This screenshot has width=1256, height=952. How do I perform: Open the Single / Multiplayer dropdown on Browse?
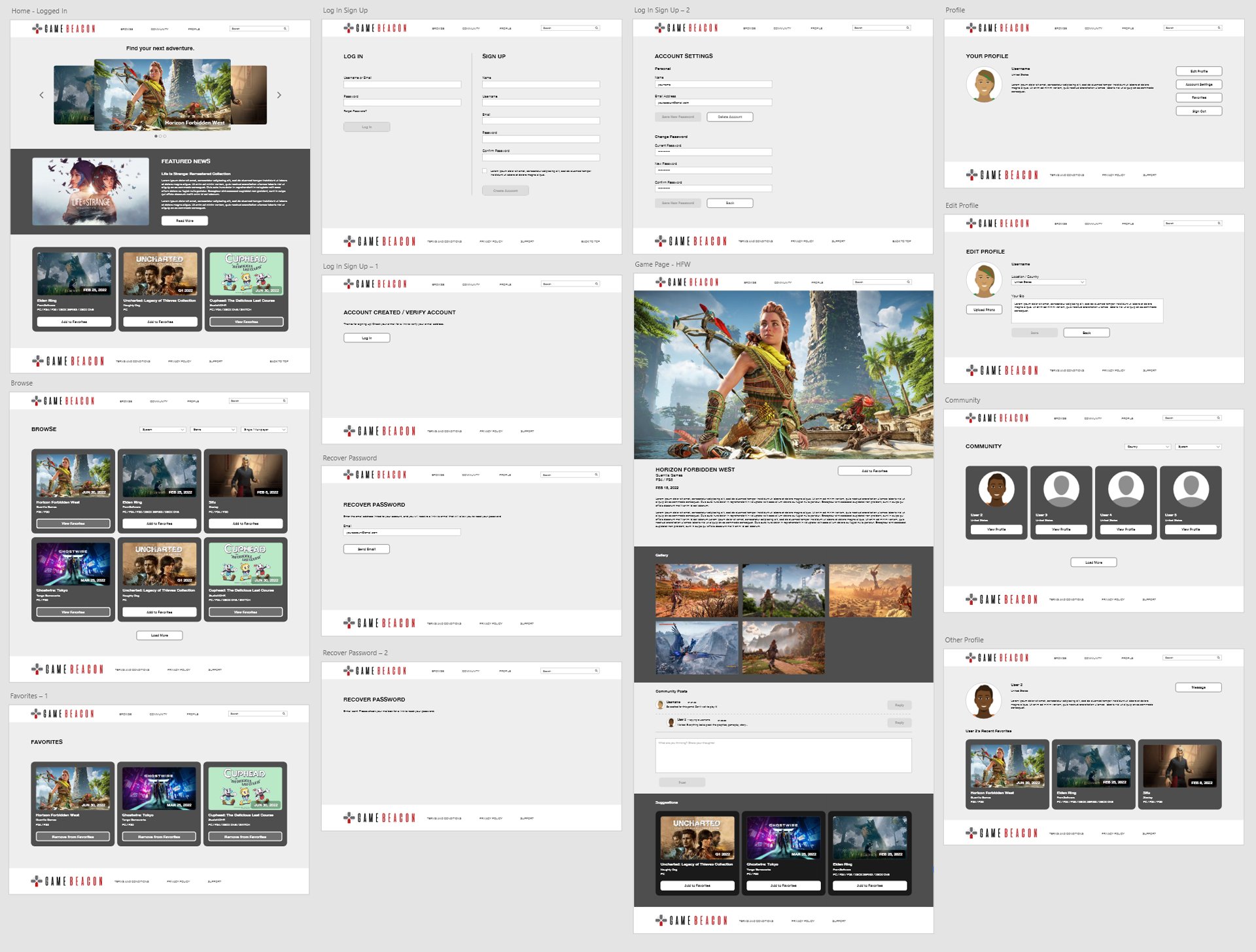(x=265, y=430)
